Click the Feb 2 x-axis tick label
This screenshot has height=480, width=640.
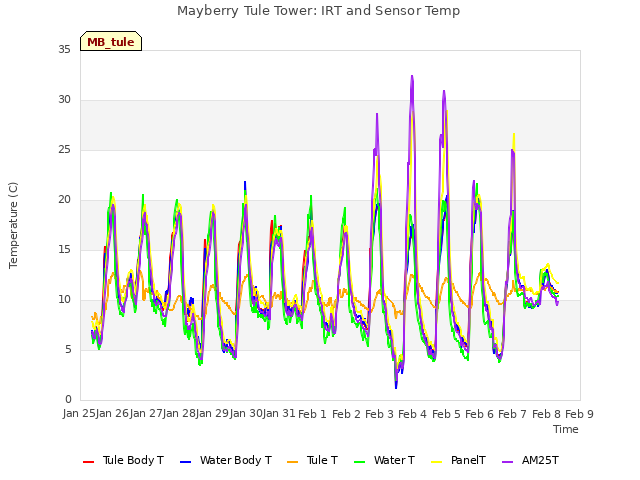pos(346,414)
